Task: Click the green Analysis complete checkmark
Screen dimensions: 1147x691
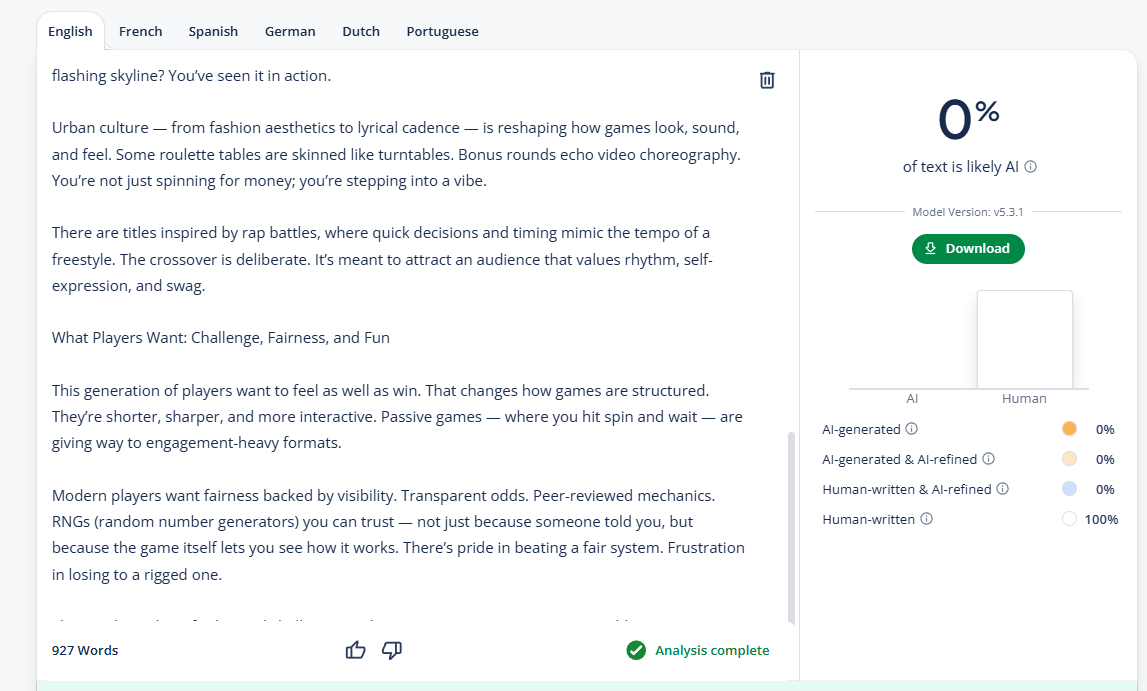Action: (636, 651)
